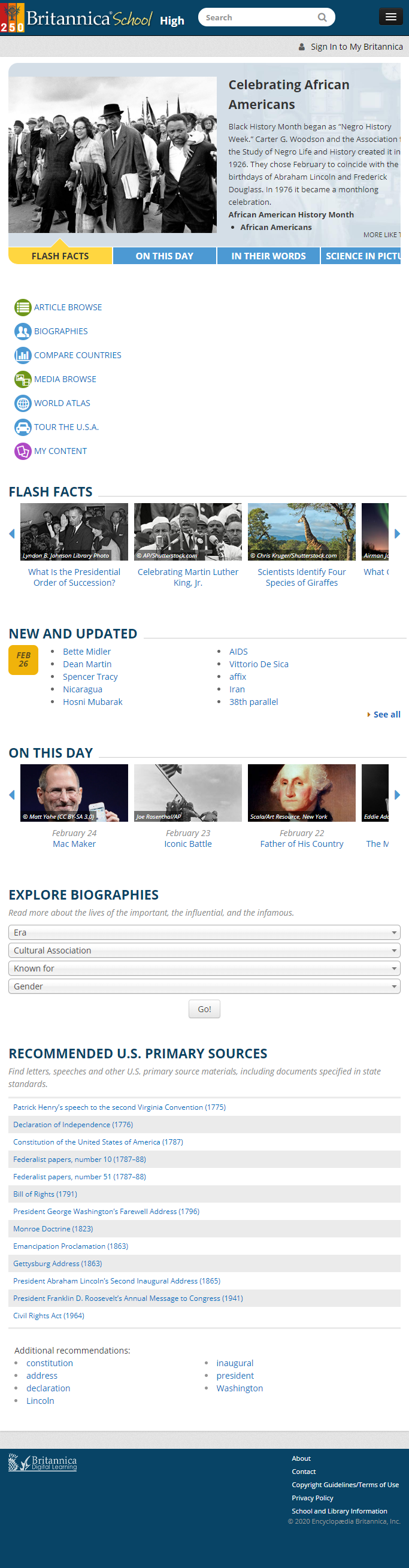Viewport: 409px width, 1568px height.
Task: Show next Flash Facts items
Action: 397,534
